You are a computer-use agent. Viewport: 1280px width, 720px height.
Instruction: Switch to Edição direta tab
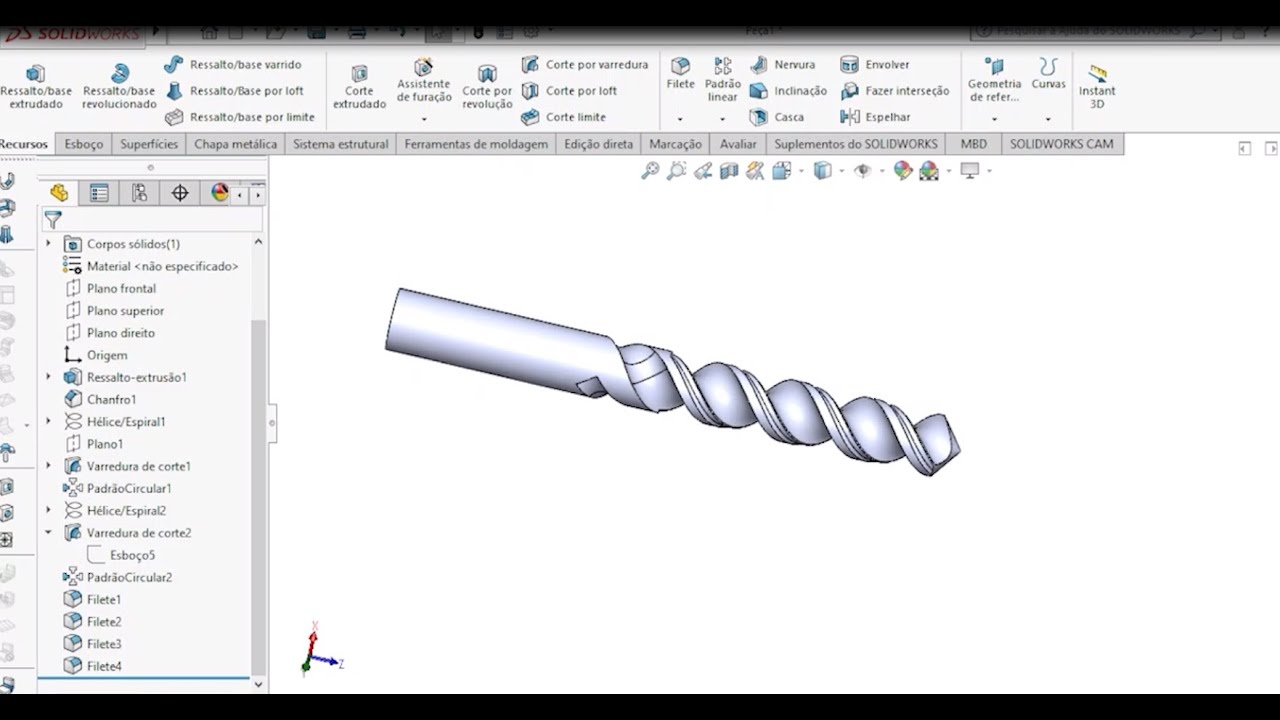tap(598, 144)
